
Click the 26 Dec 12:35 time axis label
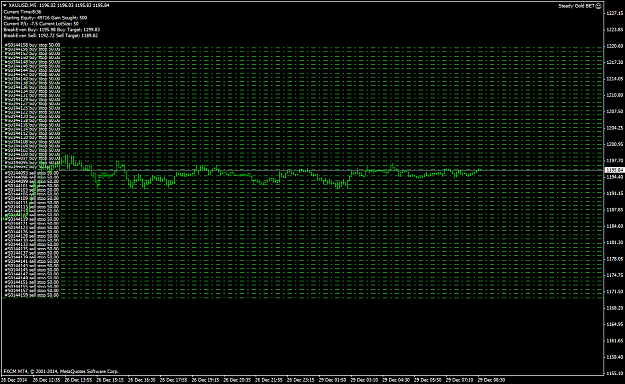click(x=46, y=380)
